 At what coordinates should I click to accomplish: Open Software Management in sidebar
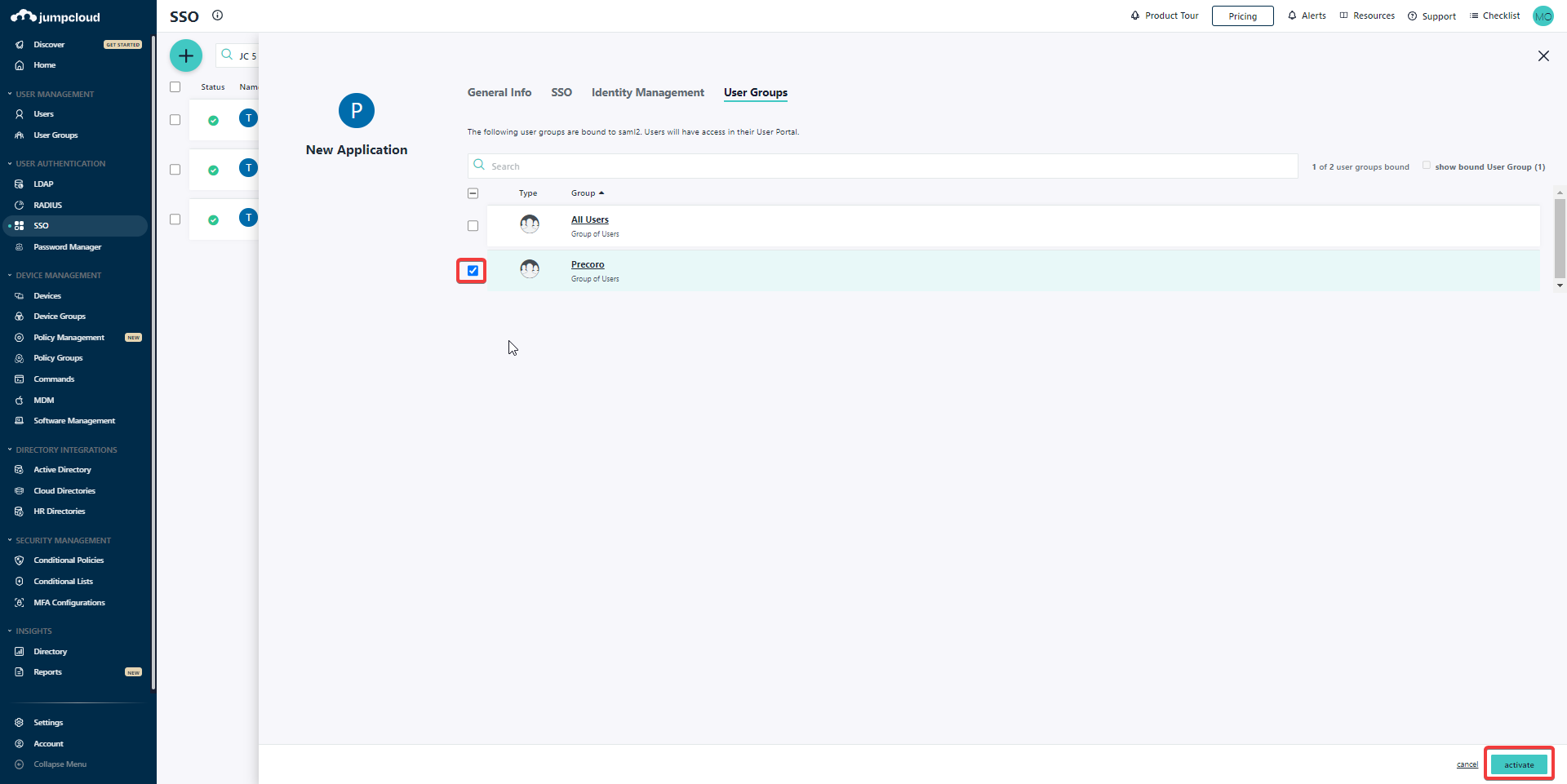point(74,421)
